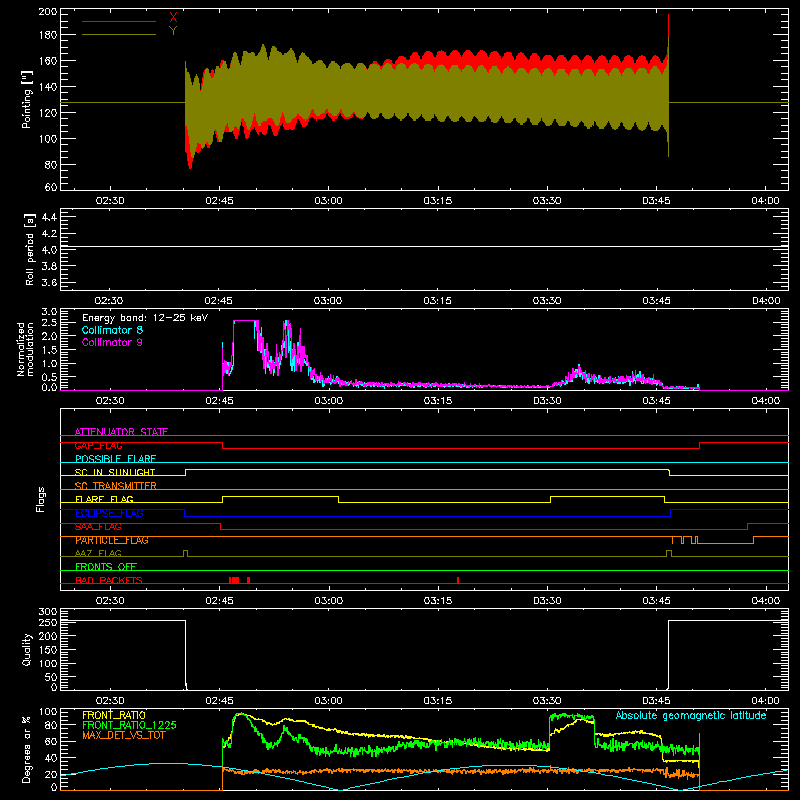The width and height of the screenshot is (800, 800).
Task: Click the ATTENUATOR_STATE flag label
Action: click(121, 432)
